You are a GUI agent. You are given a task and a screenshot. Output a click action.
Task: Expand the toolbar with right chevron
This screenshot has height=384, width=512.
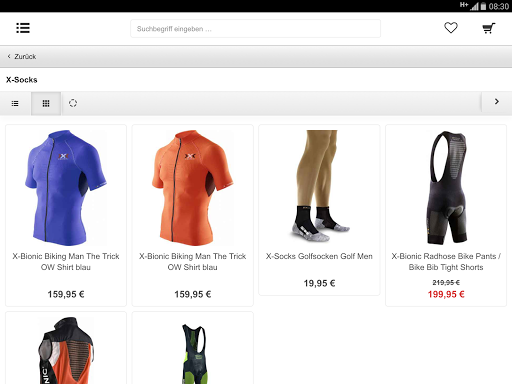(497, 102)
